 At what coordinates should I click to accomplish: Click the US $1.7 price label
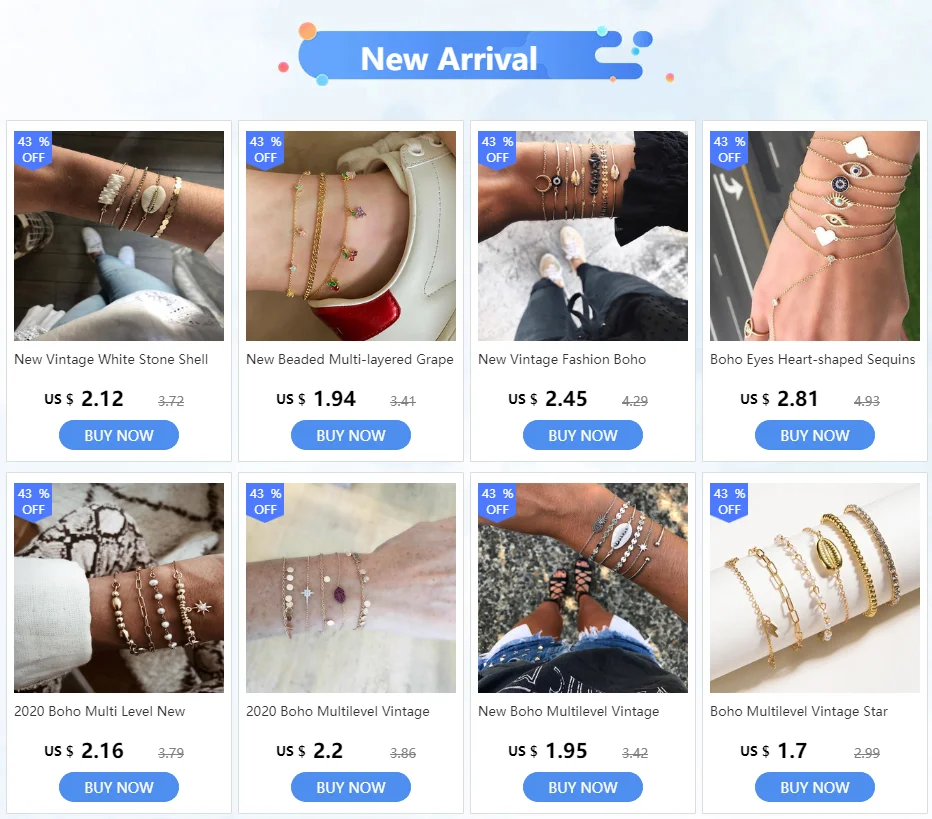point(773,751)
